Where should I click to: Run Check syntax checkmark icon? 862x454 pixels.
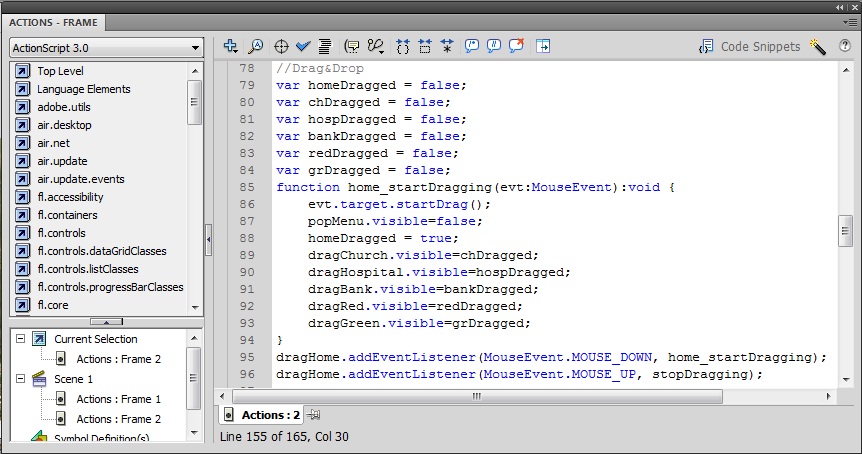303,46
